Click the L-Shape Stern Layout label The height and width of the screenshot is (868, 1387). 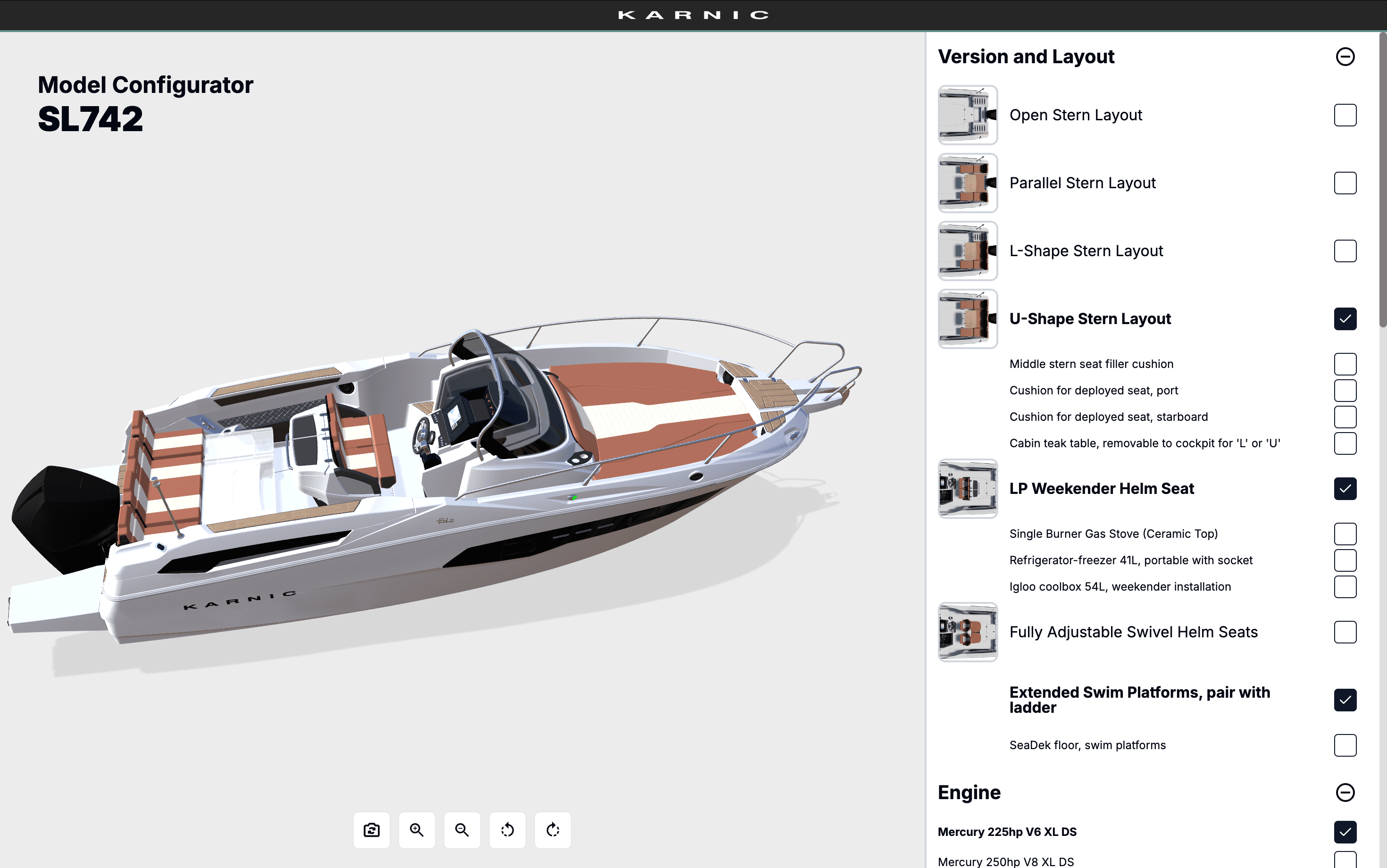[x=1086, y=251]
